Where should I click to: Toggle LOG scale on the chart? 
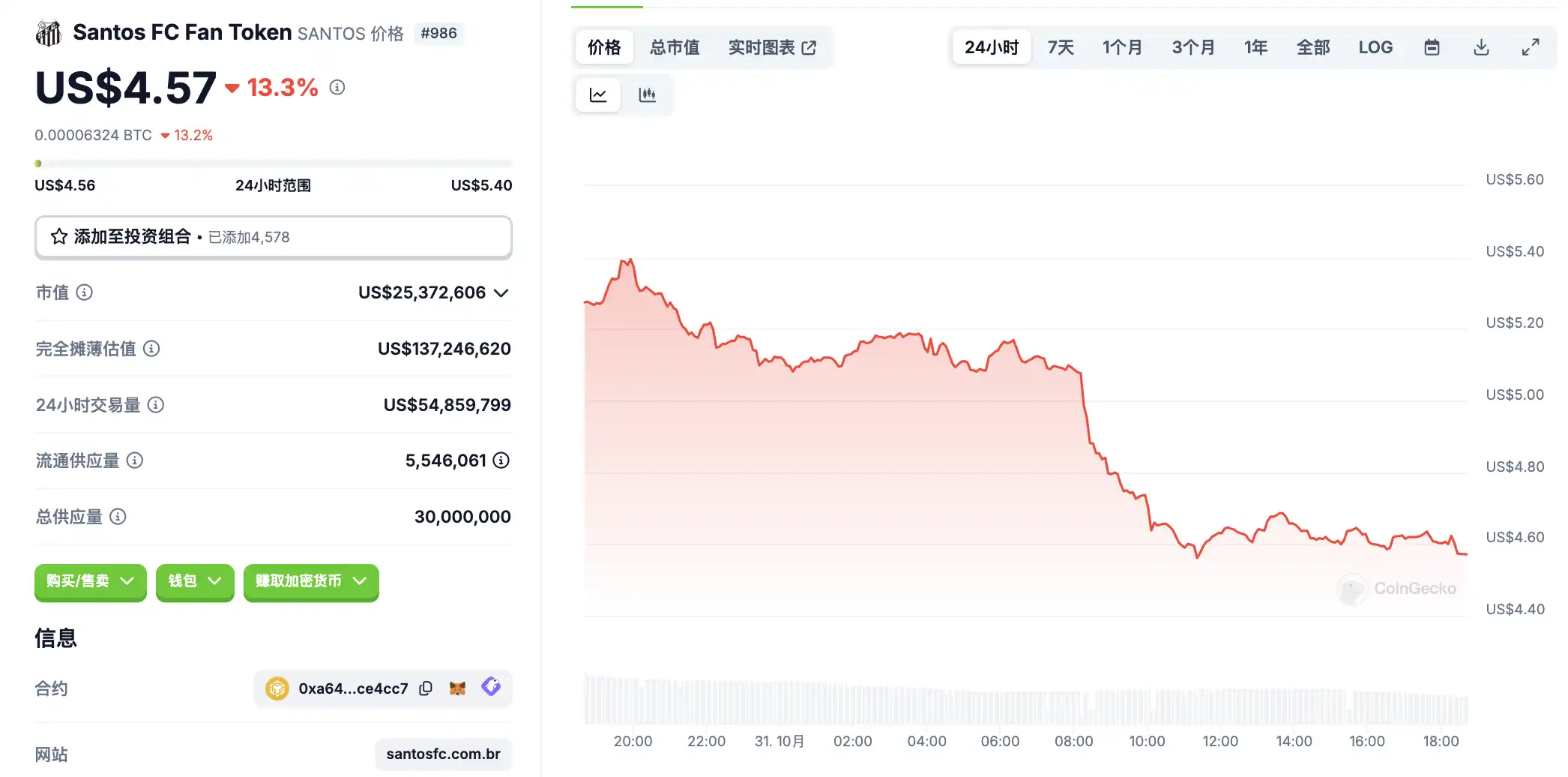pos(1375,48)
